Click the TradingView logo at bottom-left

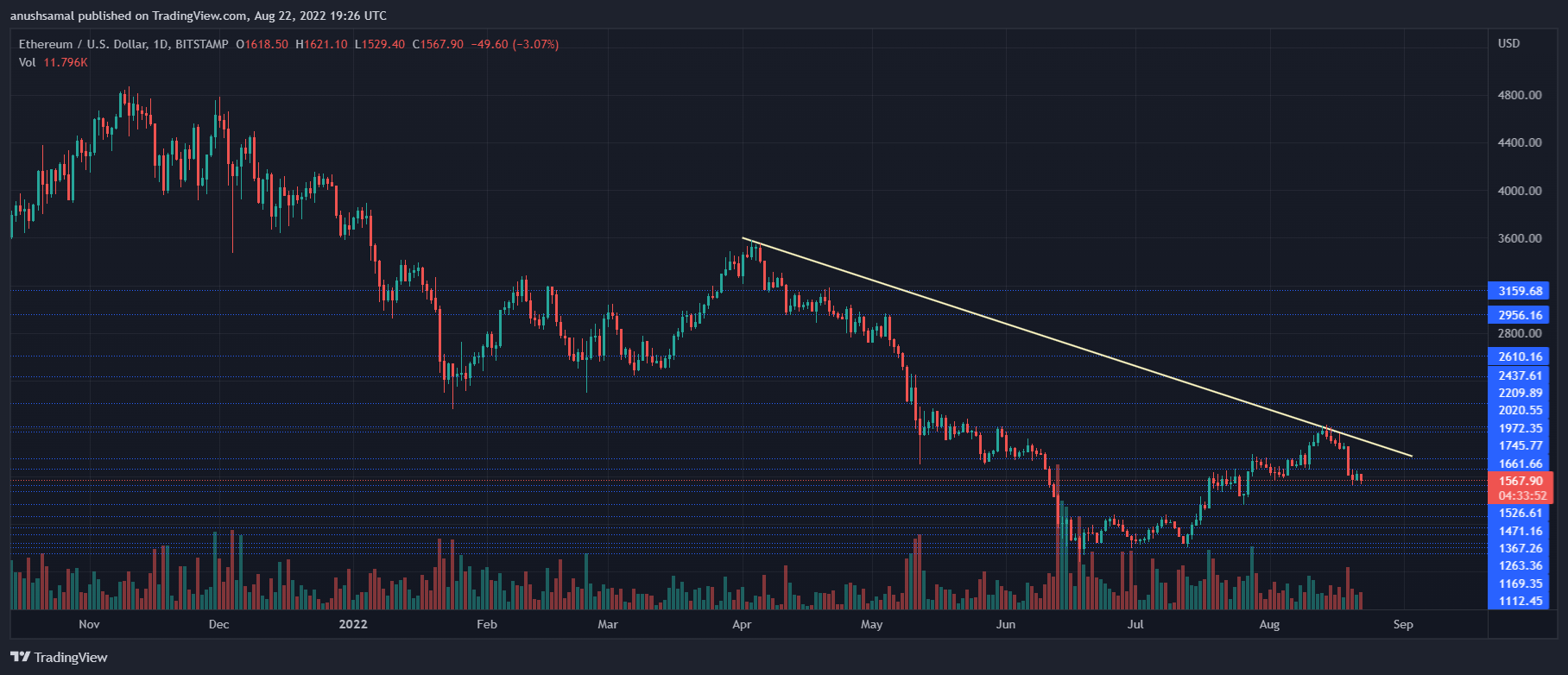pos(59,657)
